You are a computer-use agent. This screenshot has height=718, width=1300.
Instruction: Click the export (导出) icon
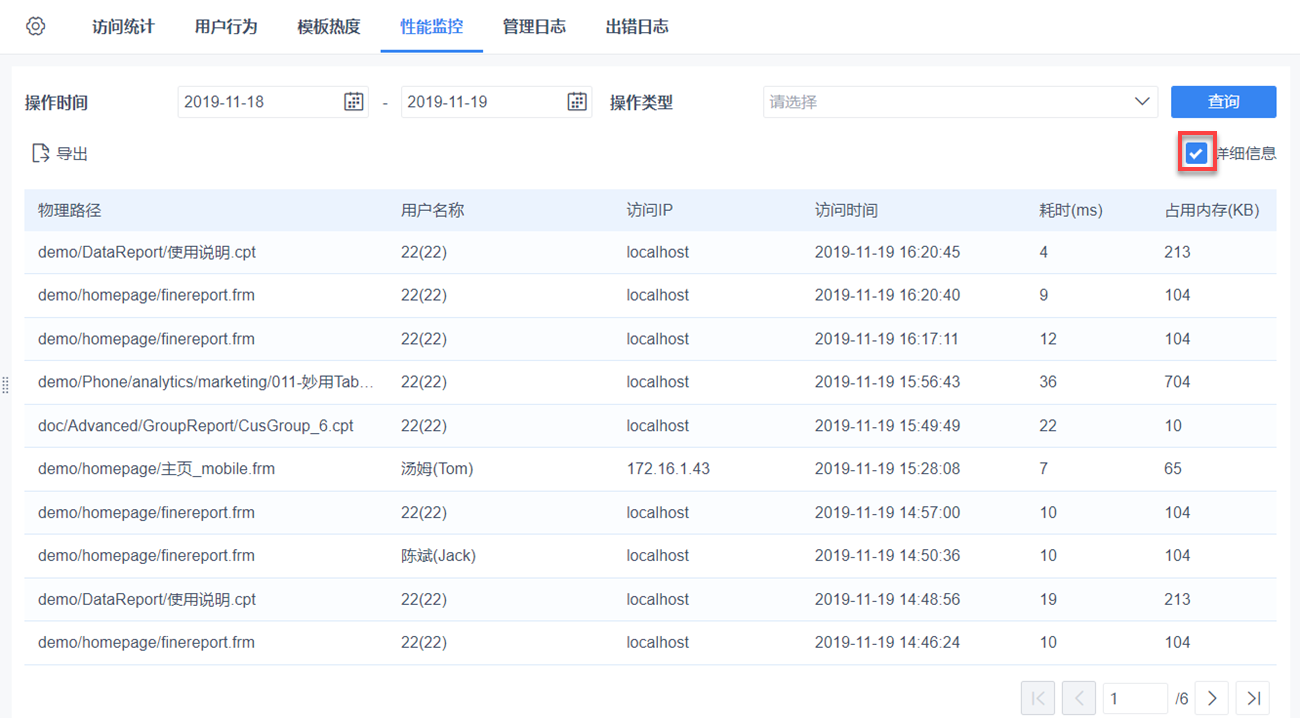pos(40,153)
